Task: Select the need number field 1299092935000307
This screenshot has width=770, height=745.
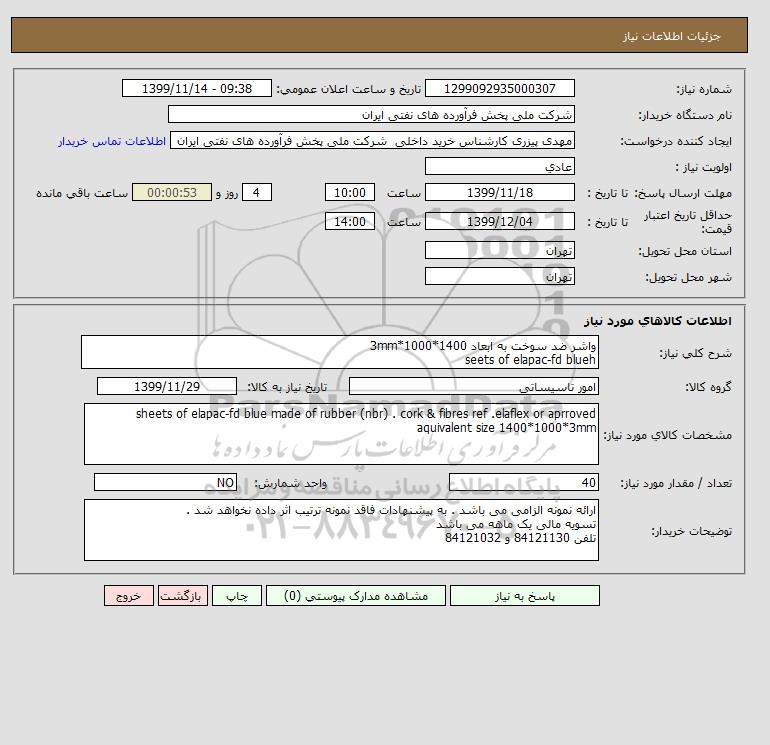Action: [499, 88]
